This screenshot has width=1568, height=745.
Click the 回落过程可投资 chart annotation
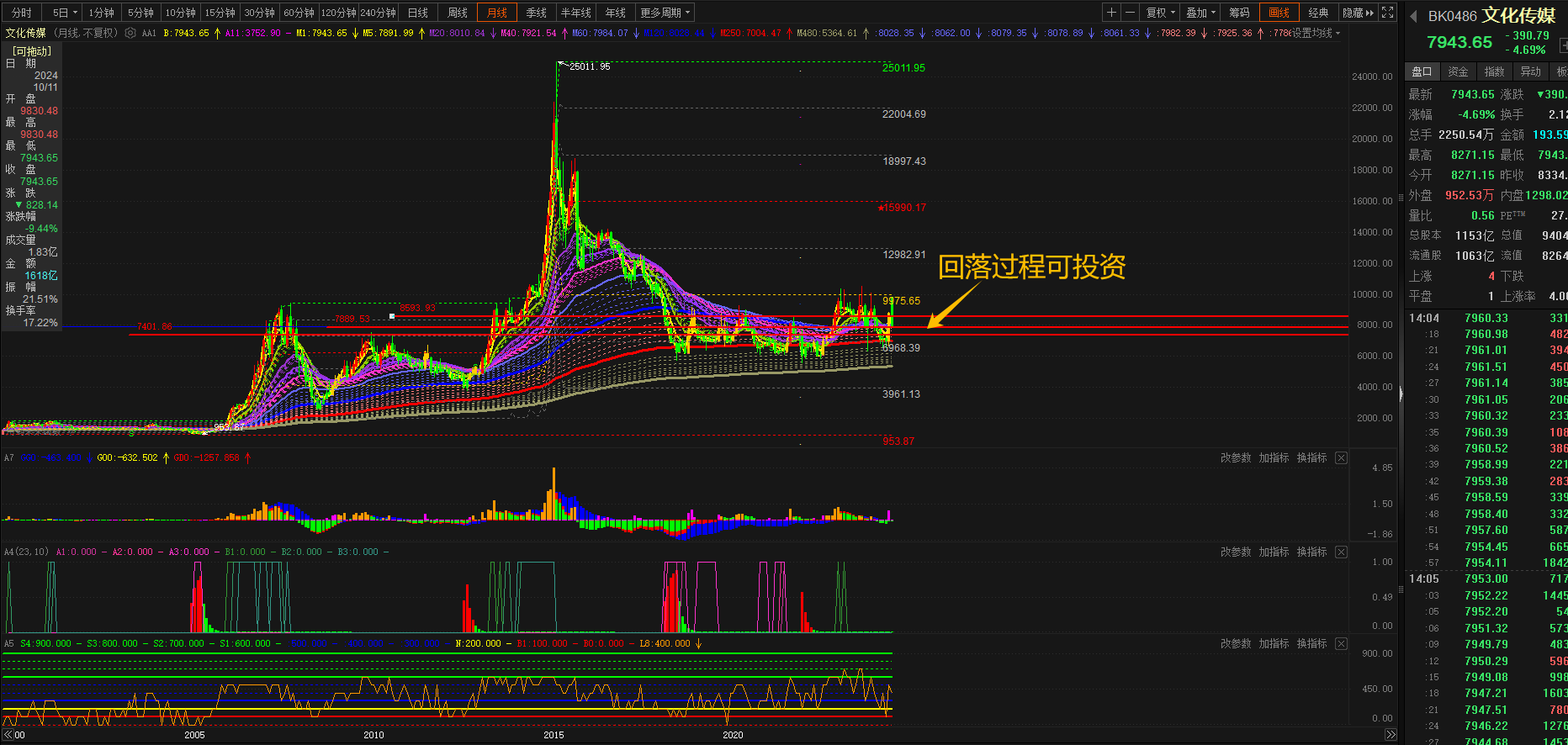pyautogui.click(x=1031, y=267)
